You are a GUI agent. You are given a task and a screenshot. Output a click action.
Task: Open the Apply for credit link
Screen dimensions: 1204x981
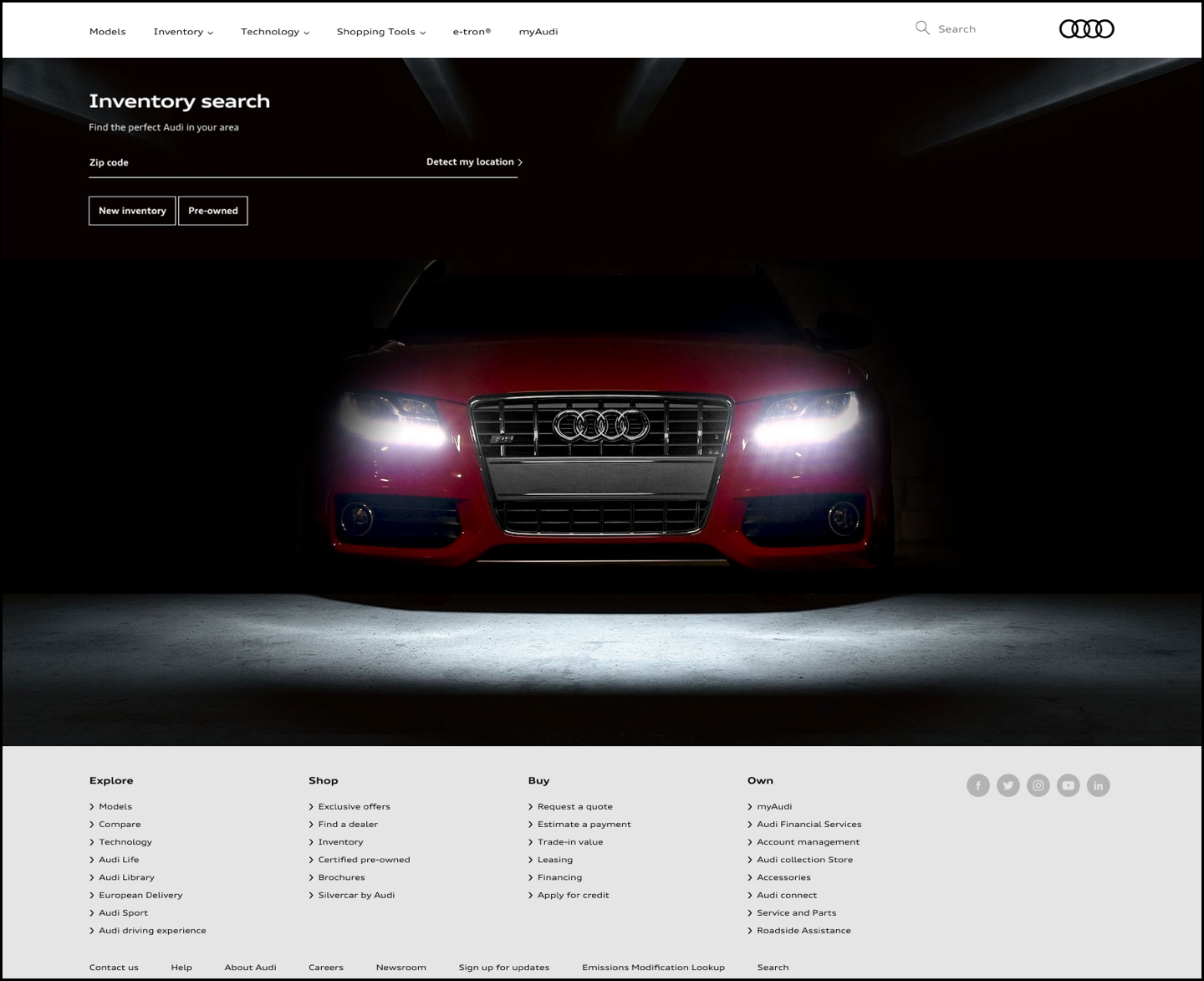click(x=573, y=895)
